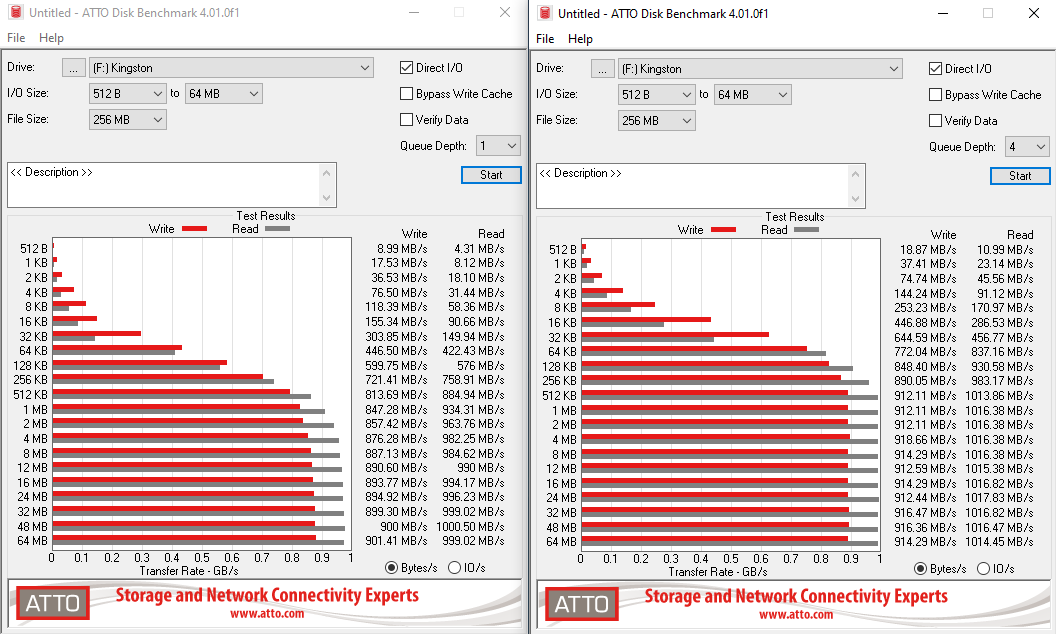
Task: Open Queue Depth dropdown showing 1
Action: tap(498, 146)
